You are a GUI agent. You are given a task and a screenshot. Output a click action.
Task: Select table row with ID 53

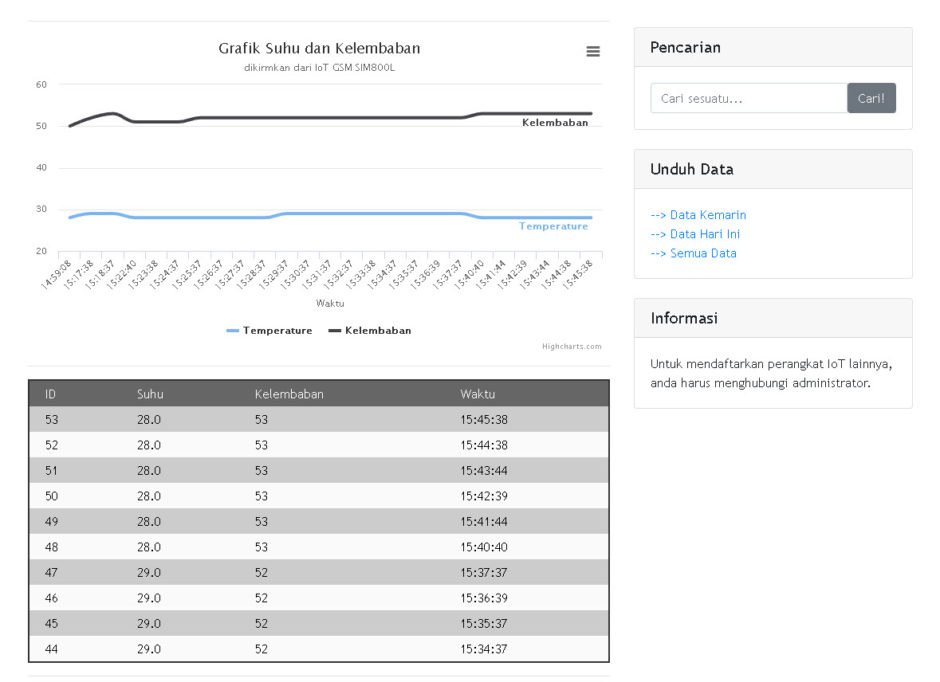[319, 420]
